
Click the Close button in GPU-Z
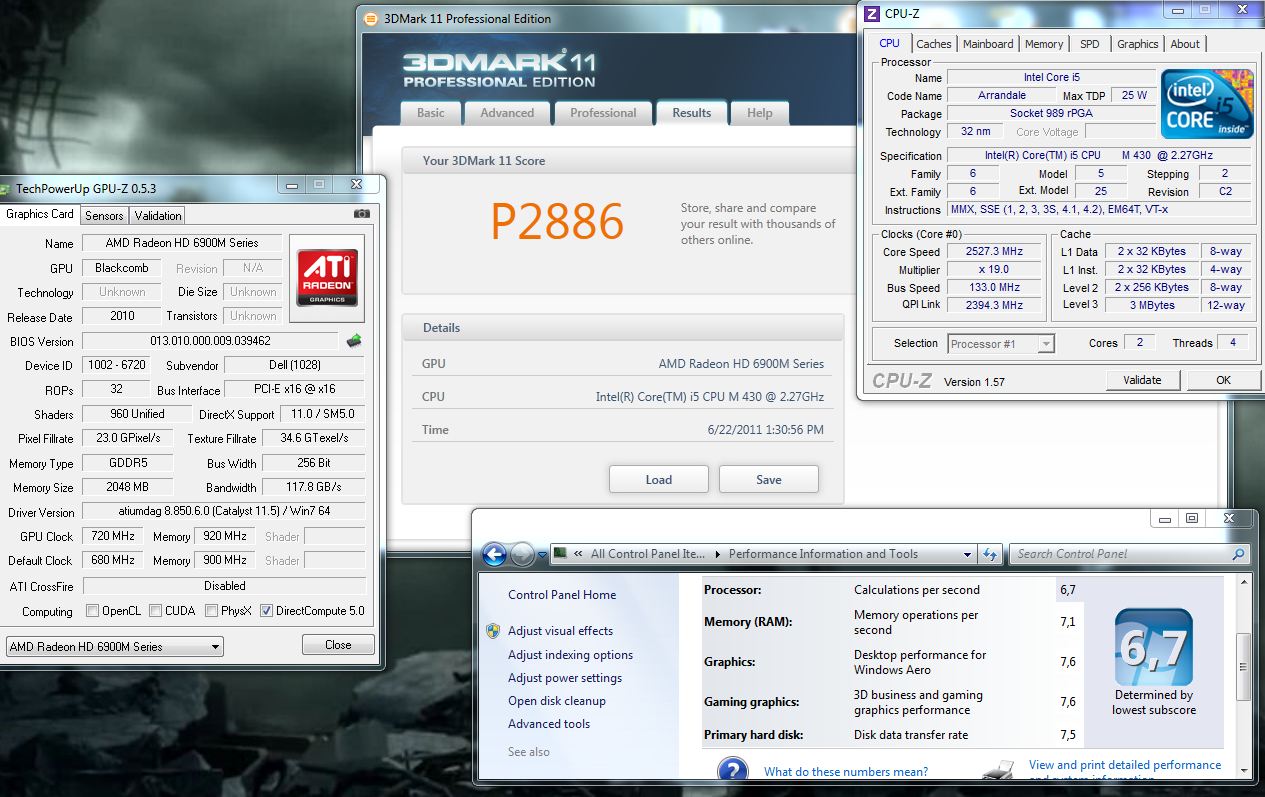point(338,645)
